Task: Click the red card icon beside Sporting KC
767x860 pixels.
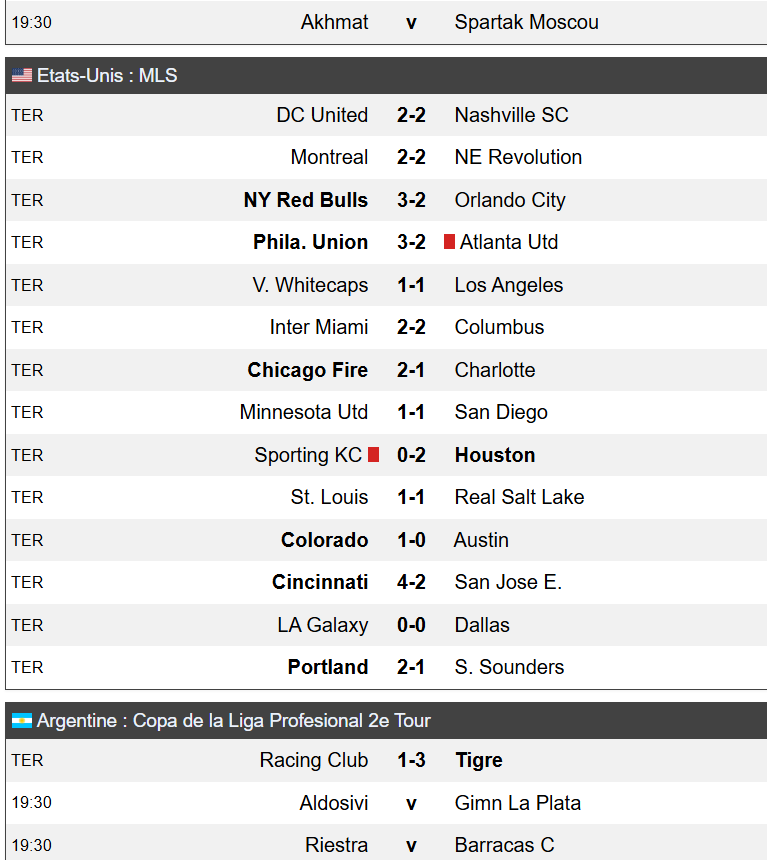Action: tap(374, 455)
